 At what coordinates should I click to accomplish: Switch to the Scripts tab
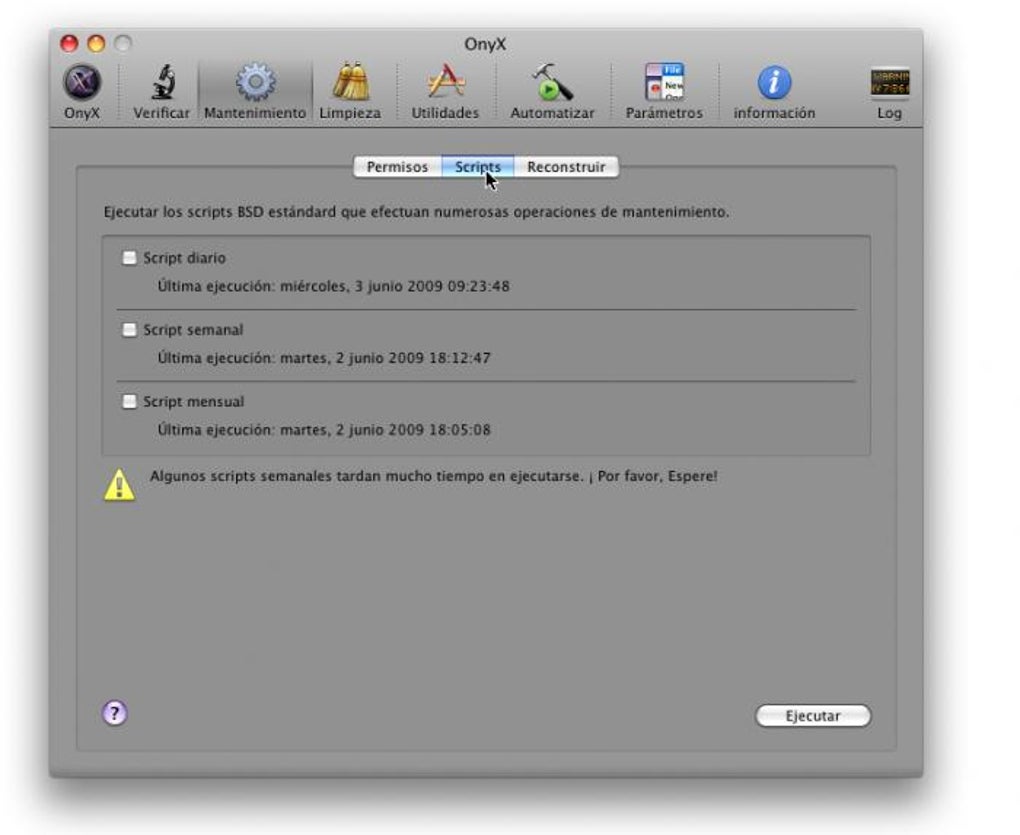click(478, 167)
